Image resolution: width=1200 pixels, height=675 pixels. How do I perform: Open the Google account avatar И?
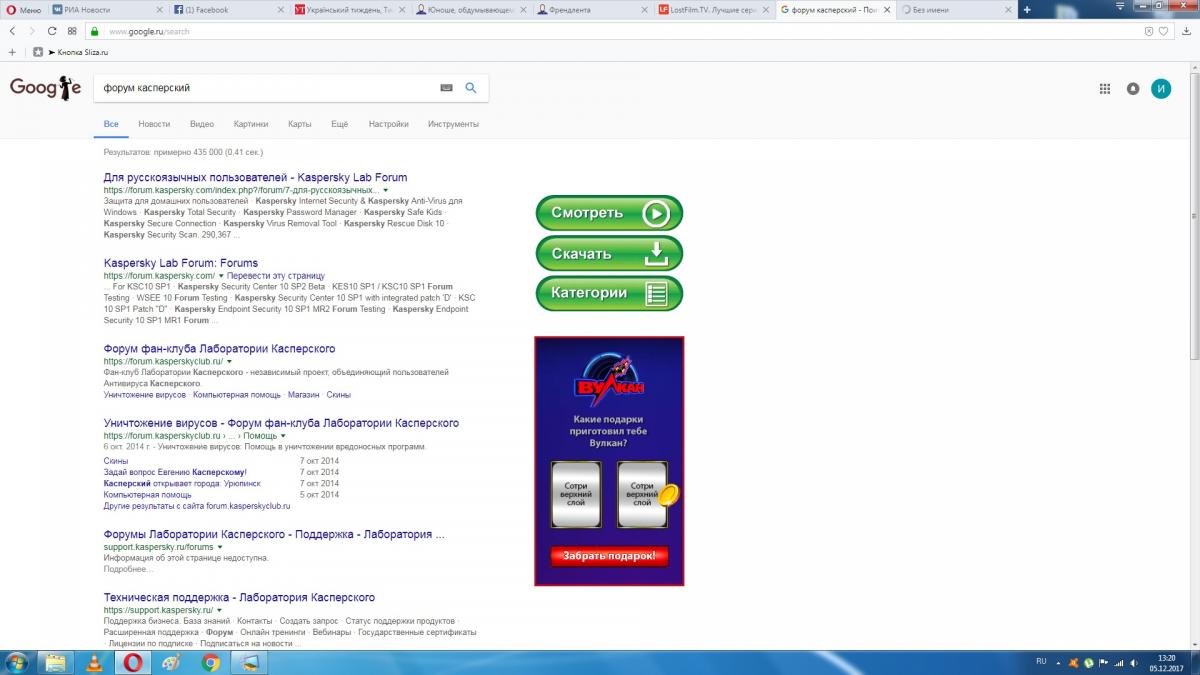point(1161,88)
